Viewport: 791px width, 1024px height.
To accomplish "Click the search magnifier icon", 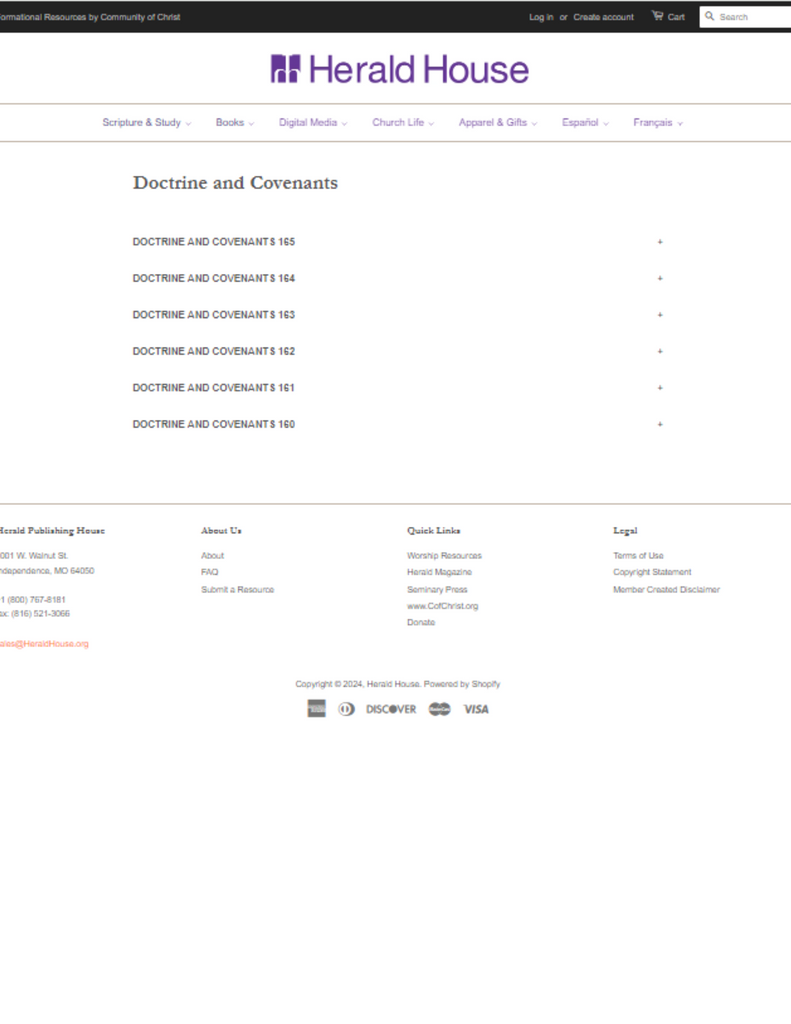I will coord(710,16).
